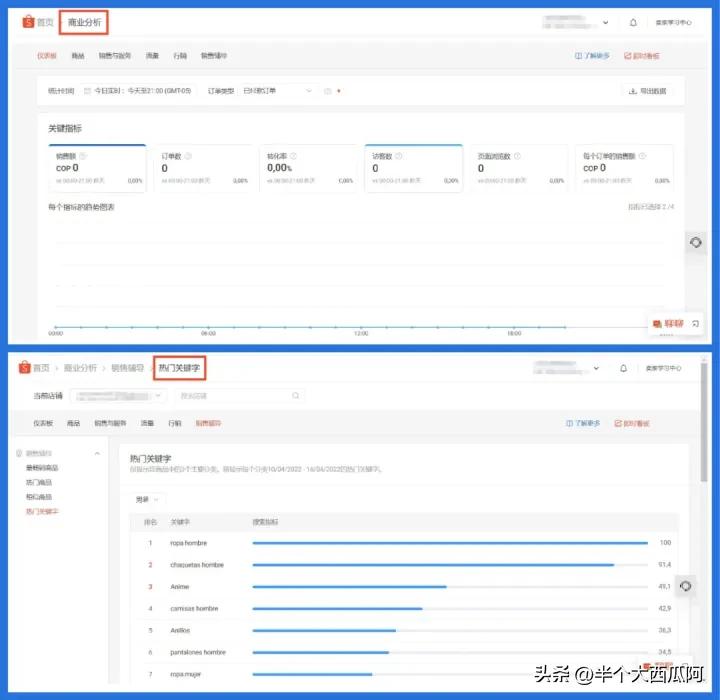Open 卖家学习中心 link in the top panel

674,22
